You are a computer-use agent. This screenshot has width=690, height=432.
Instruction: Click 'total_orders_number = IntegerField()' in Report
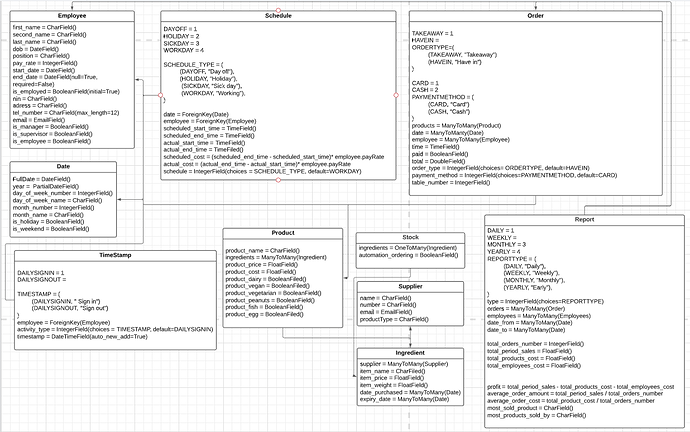536,344
